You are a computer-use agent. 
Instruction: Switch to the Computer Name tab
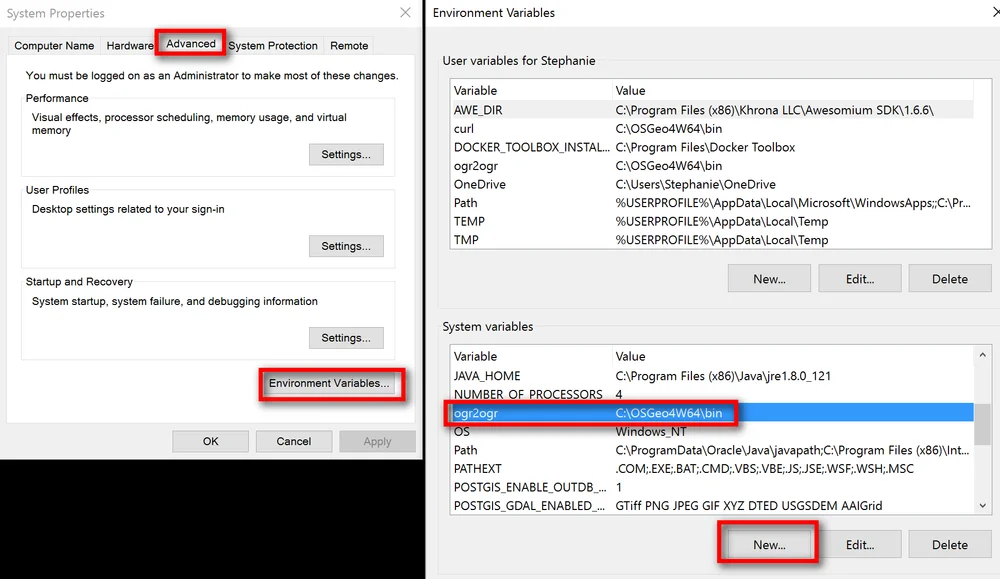53,45
